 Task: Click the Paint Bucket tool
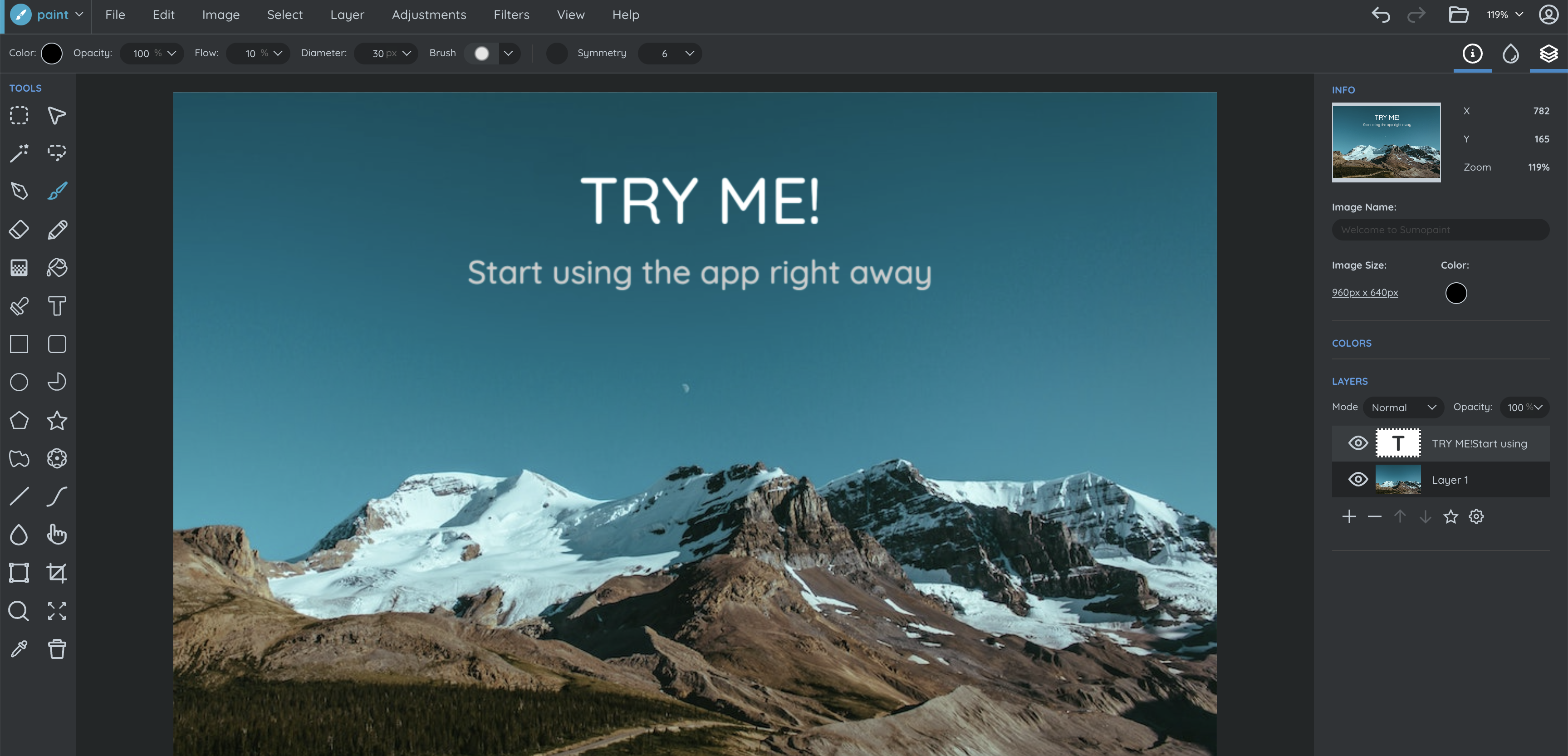57,268
